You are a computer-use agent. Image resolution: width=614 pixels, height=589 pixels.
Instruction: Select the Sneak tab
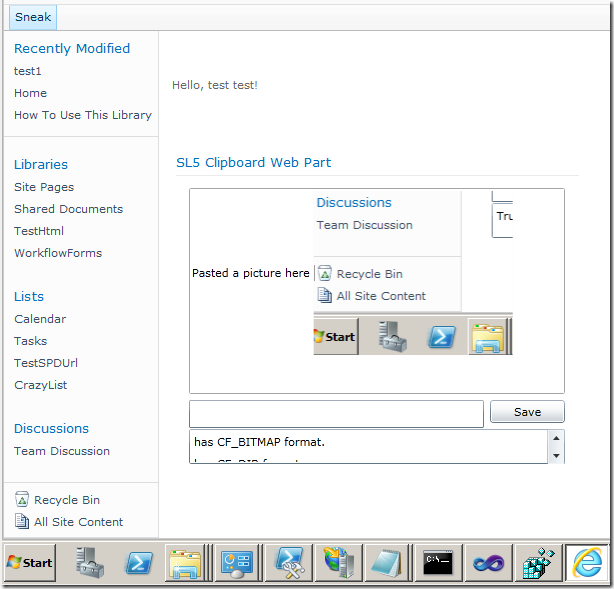(33, 17)
